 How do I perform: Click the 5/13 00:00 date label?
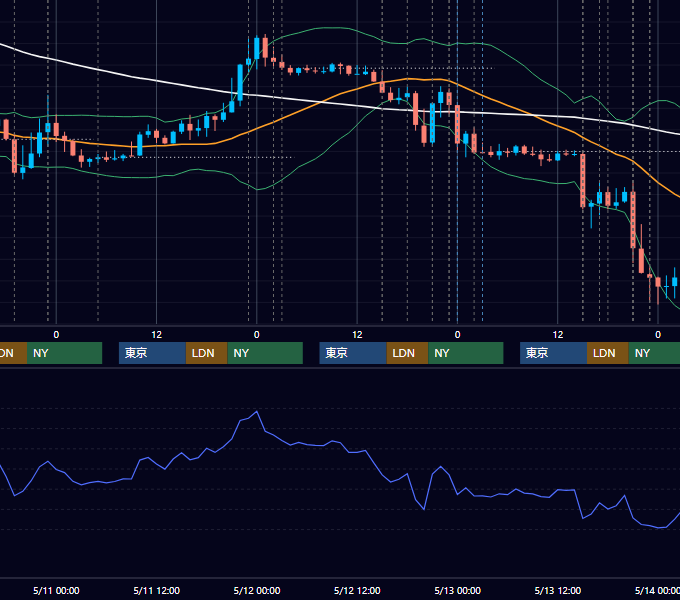458,590
